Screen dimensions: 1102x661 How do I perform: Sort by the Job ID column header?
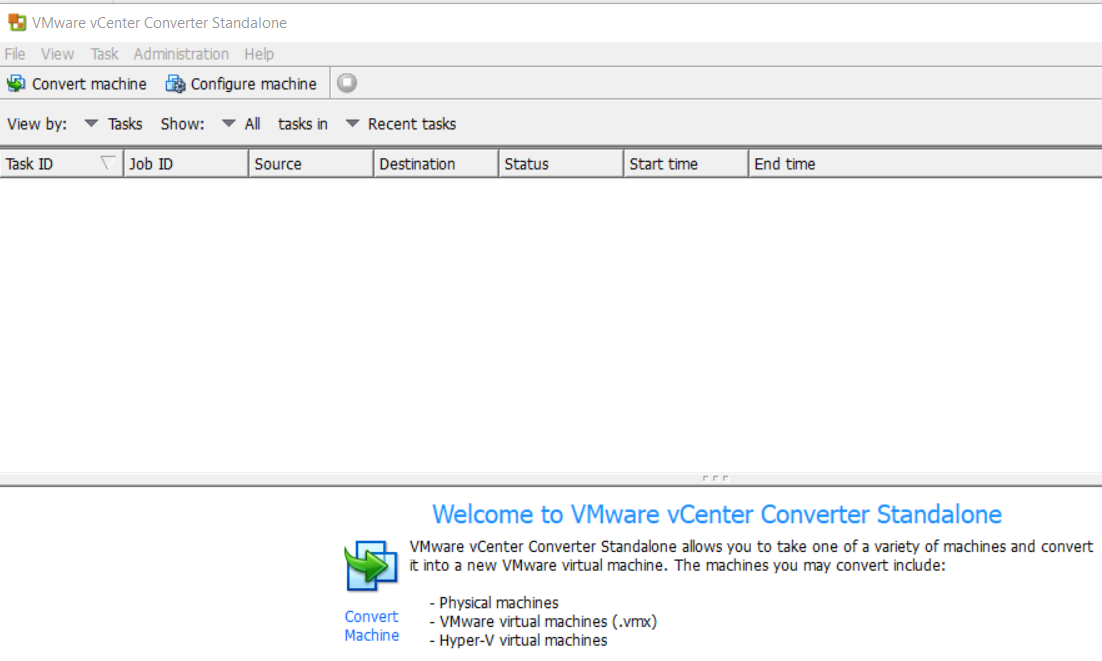(186, 164)
